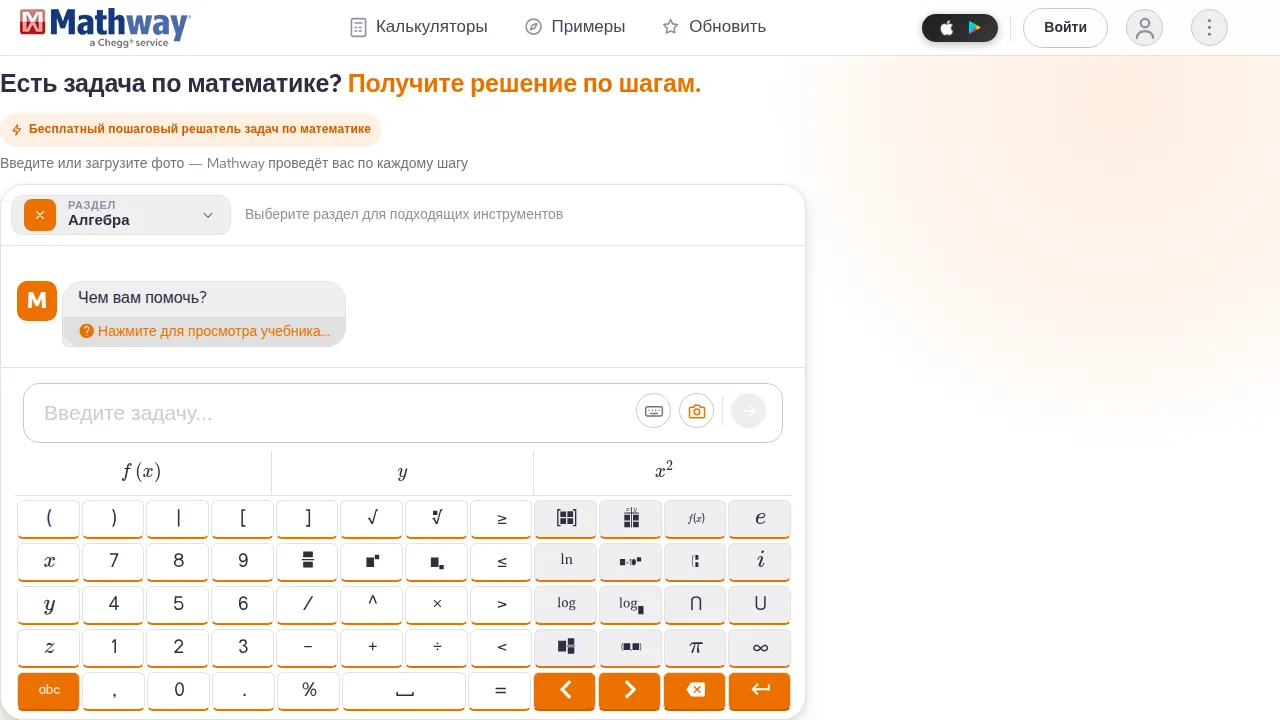Insert the matrix template key
The height and width of the screenshot is (720, 1280).
[566, 519]
